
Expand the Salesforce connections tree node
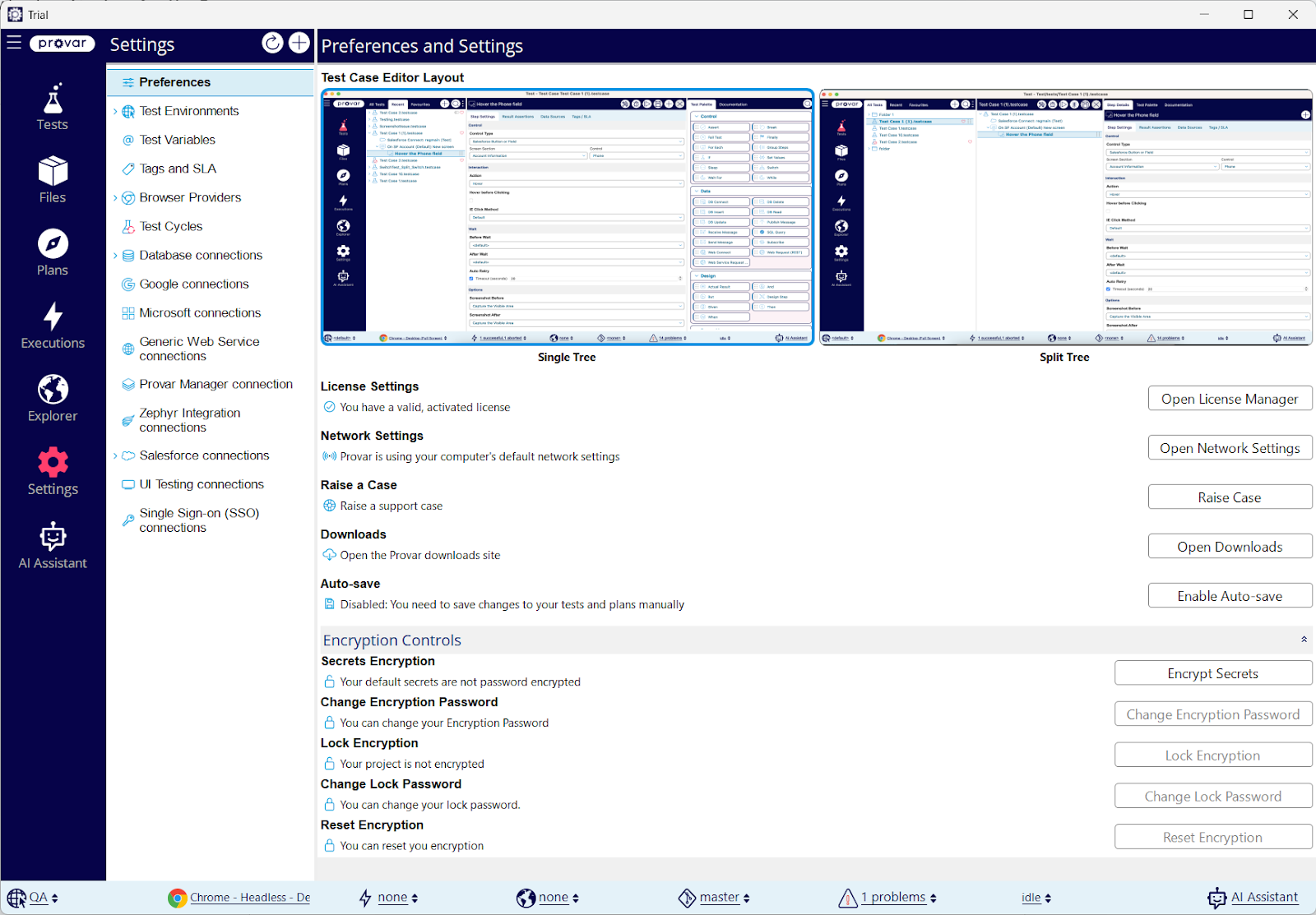tap(115, 455)
